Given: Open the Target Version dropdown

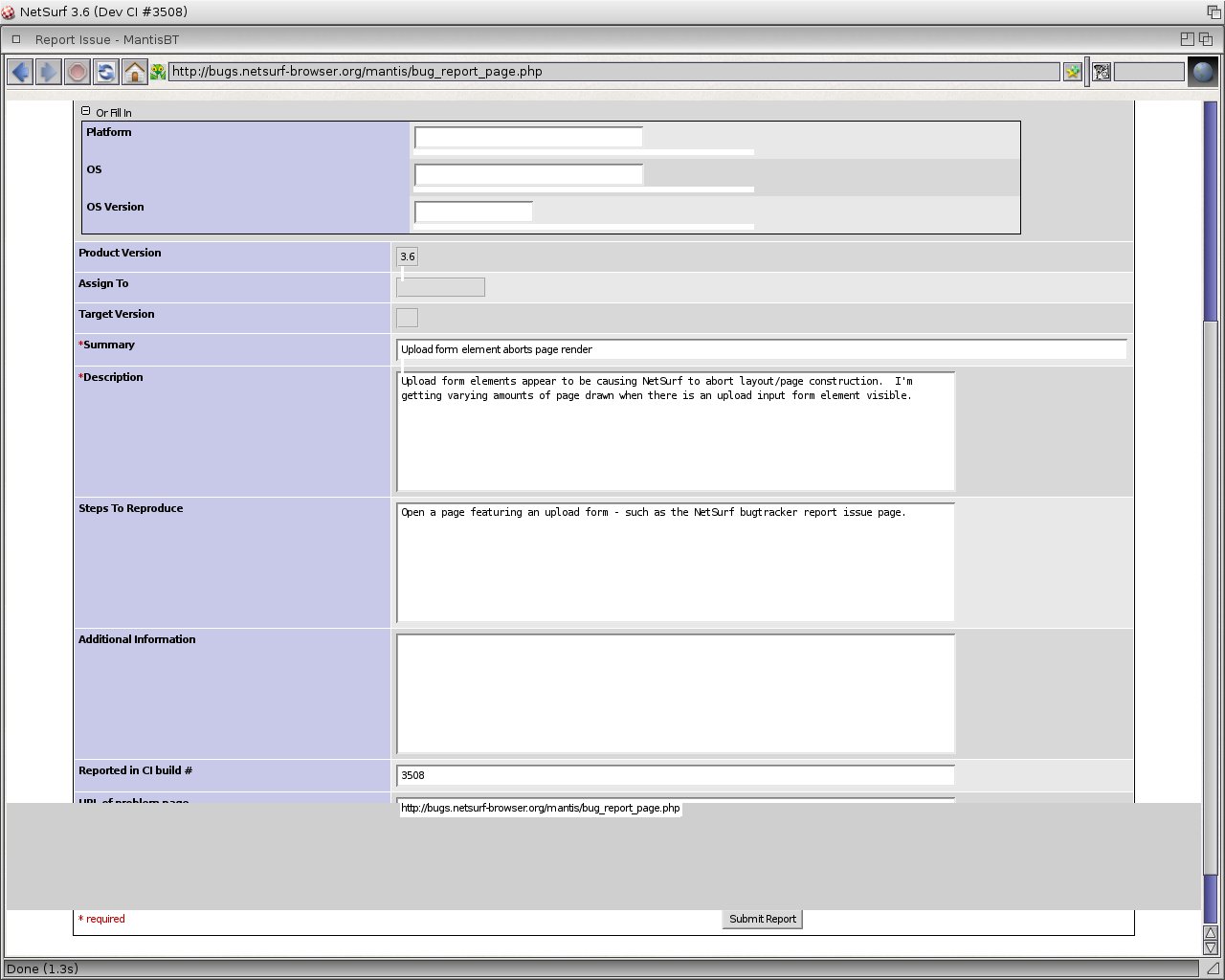Looking at the screenshot, I should click(407, 318).
